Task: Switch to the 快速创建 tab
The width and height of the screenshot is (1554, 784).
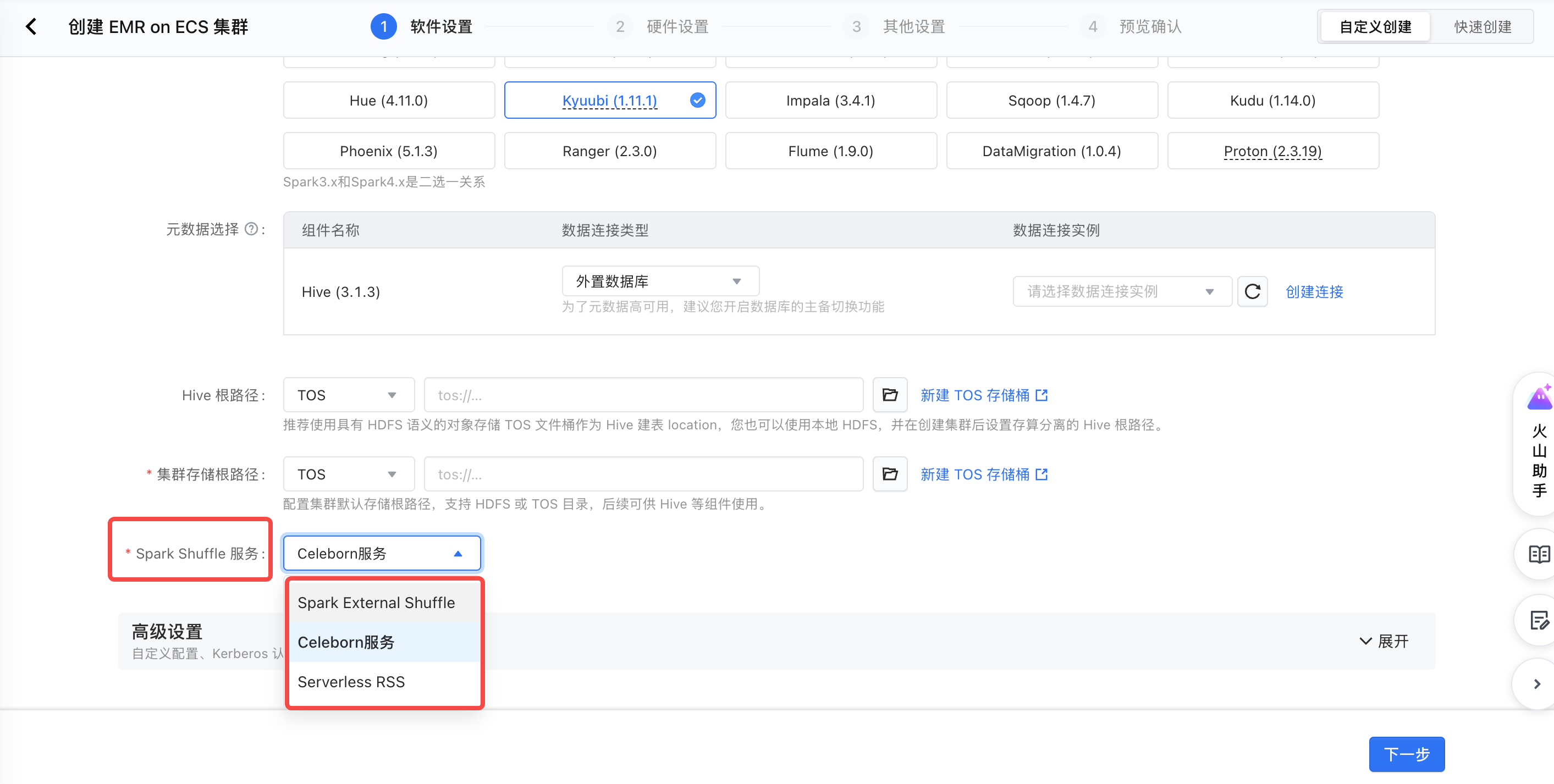Action: [x=1482, y=26]
